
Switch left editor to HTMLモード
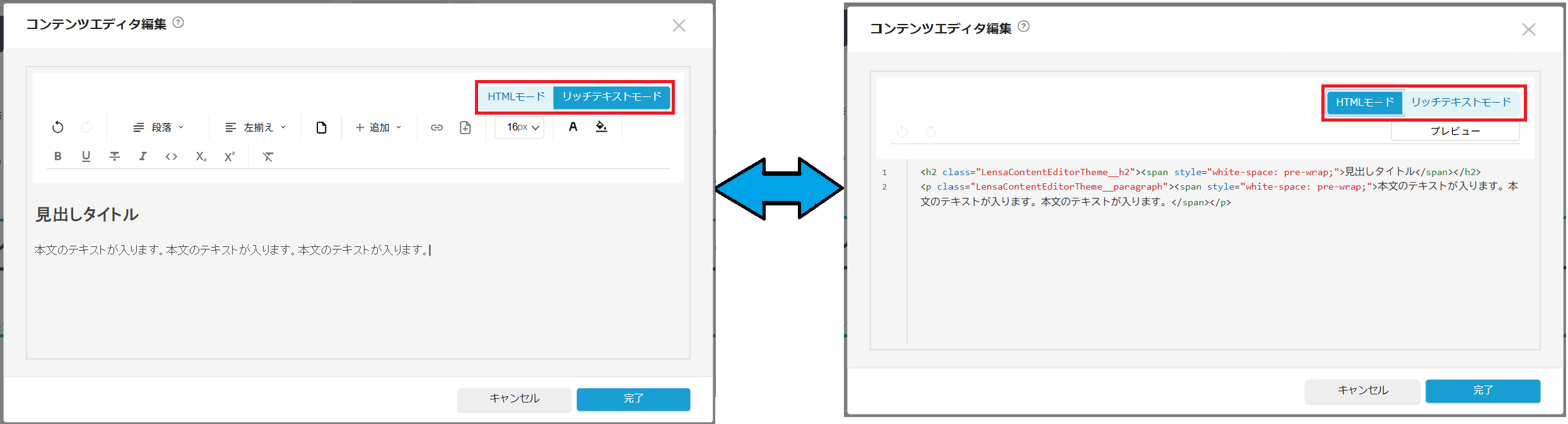(515, 97)
